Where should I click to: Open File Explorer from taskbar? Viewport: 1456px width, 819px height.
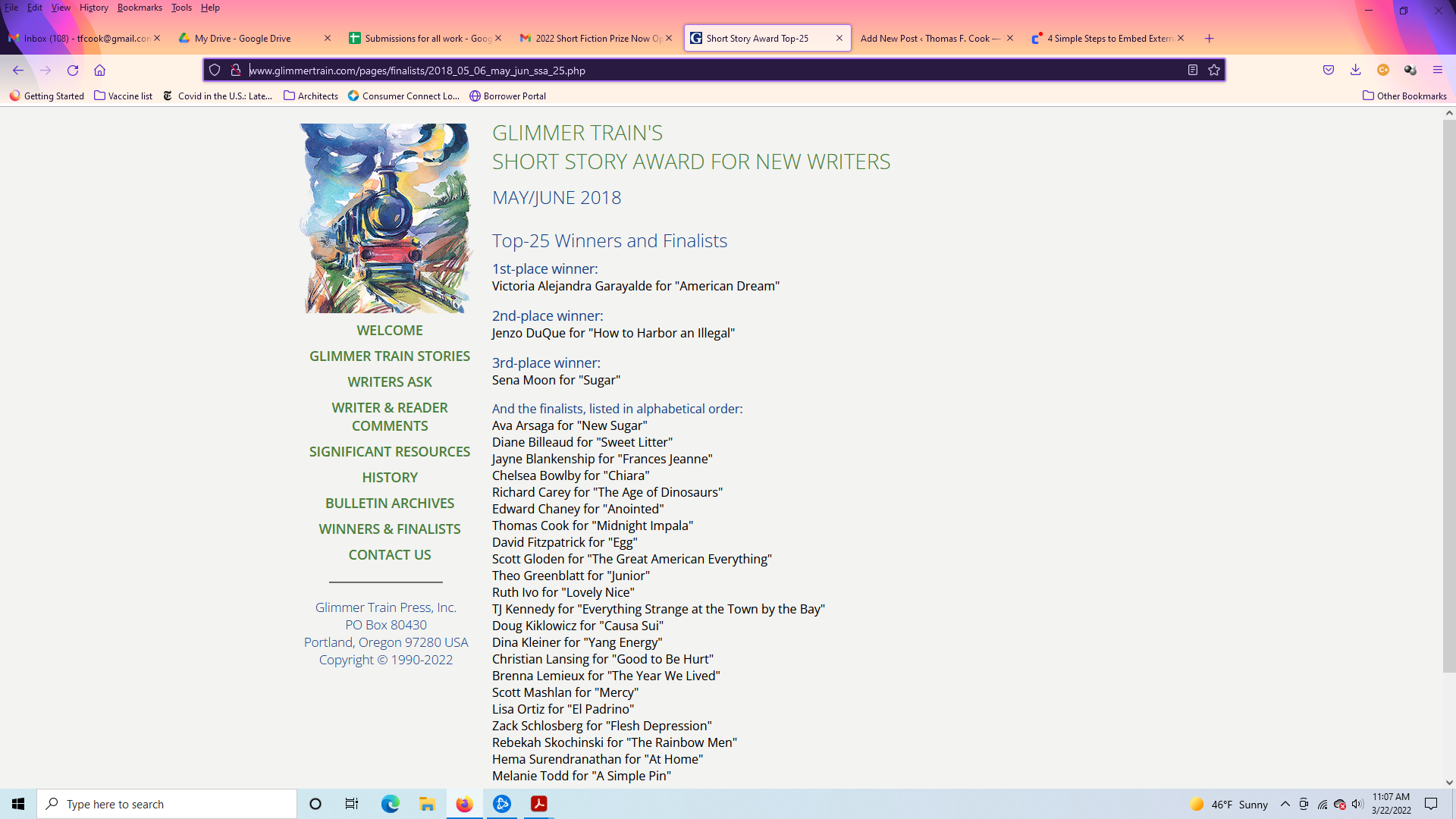(x=427, y=804)
